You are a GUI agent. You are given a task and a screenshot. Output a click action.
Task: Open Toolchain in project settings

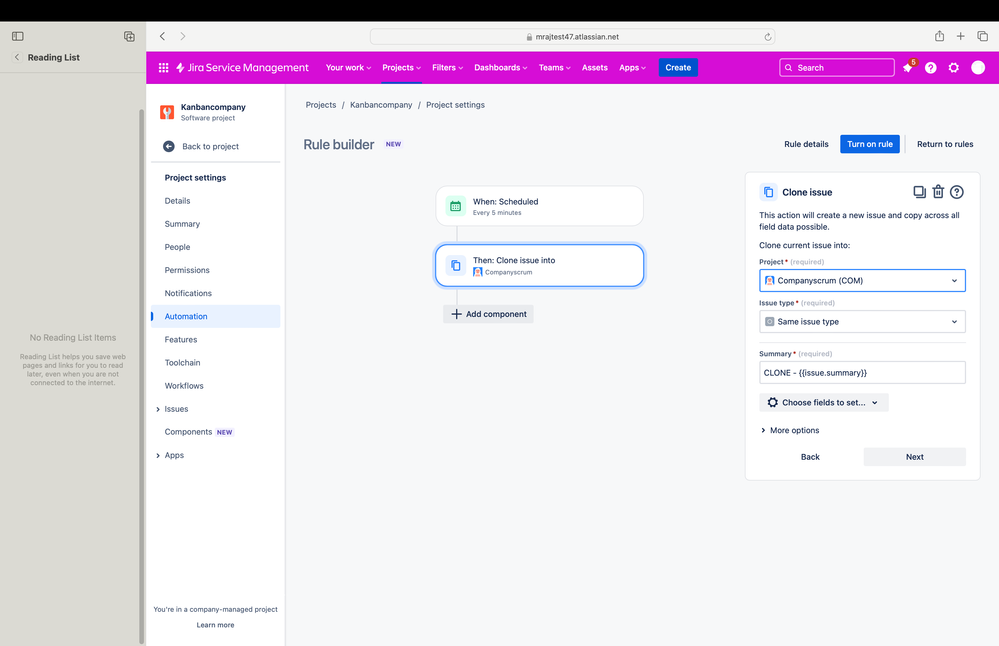coord(215,362)
